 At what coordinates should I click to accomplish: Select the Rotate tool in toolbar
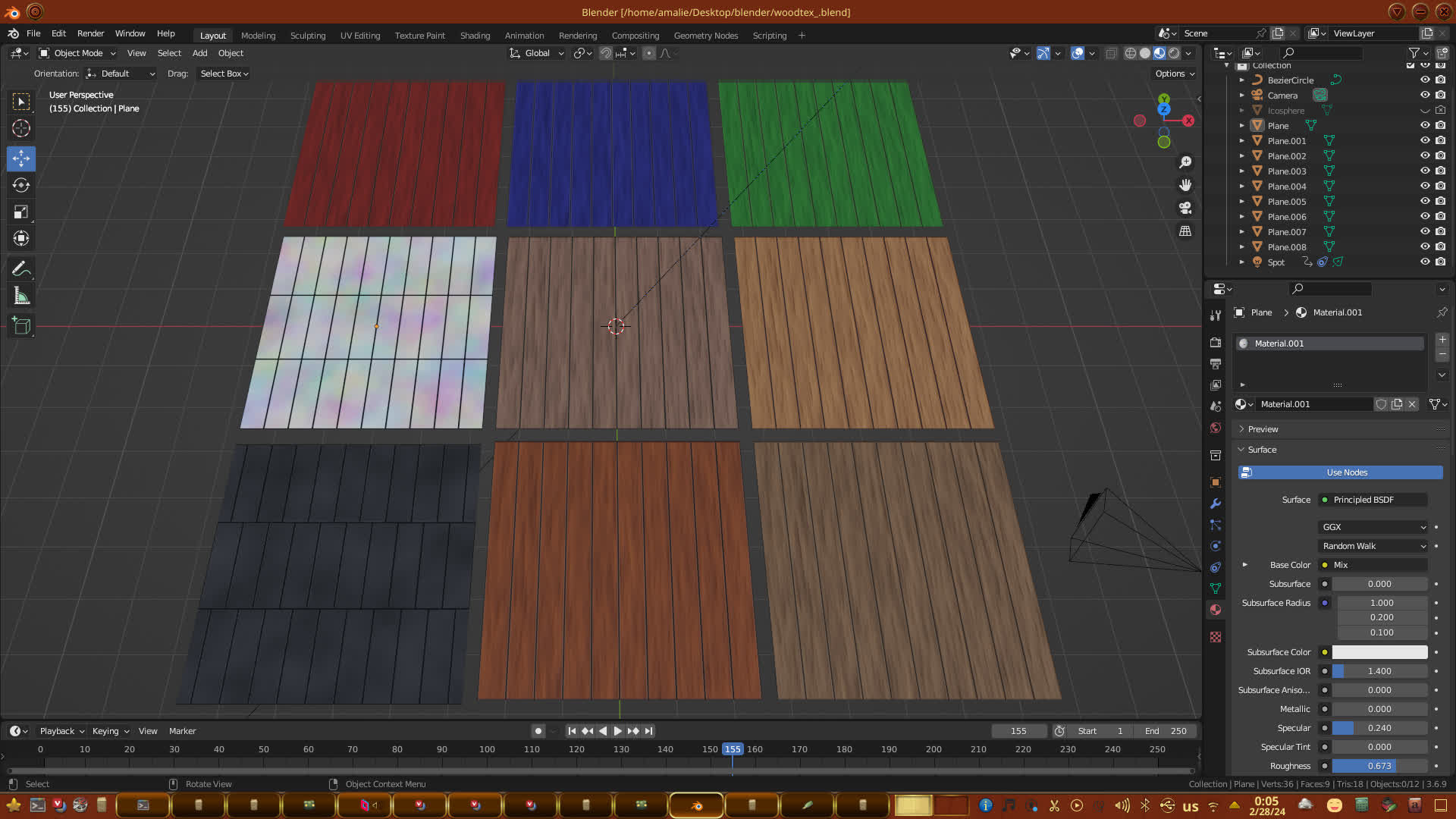[21, 186]
